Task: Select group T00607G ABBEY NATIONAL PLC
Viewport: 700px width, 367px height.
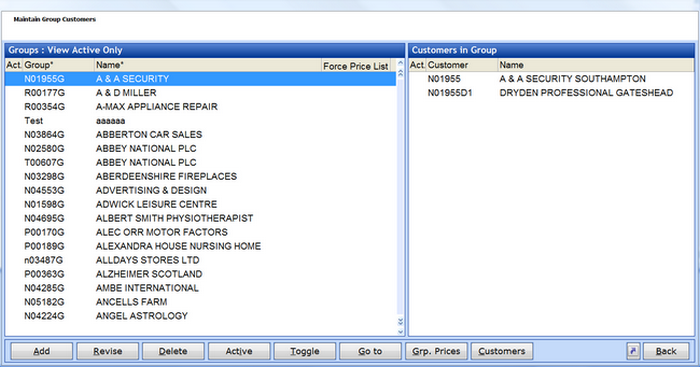Action: (200, 163)
